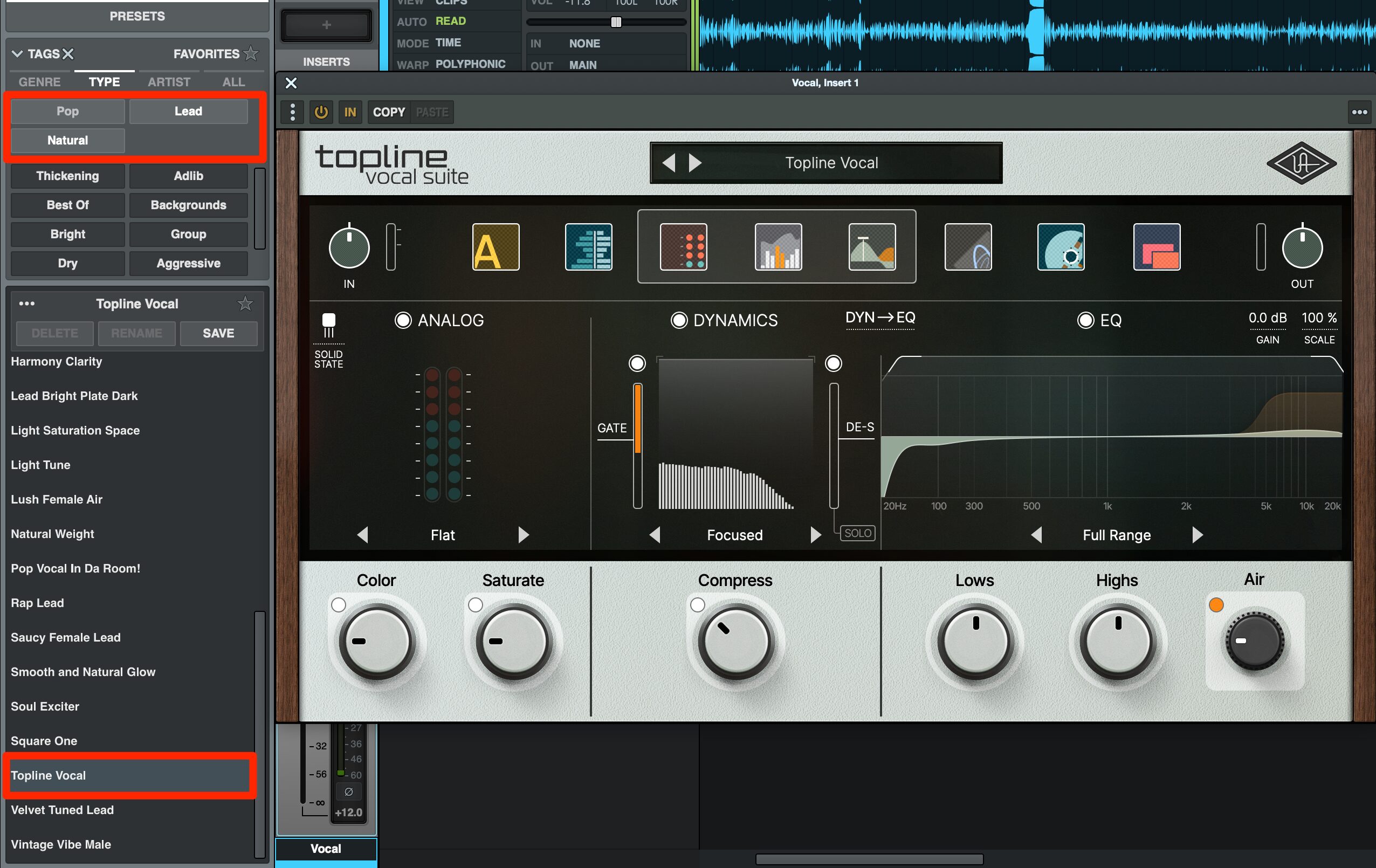Image resolution: width=1376 pixels, height=868 pixels.
Task: Click the add insert plus button
Action: [326, 25]
